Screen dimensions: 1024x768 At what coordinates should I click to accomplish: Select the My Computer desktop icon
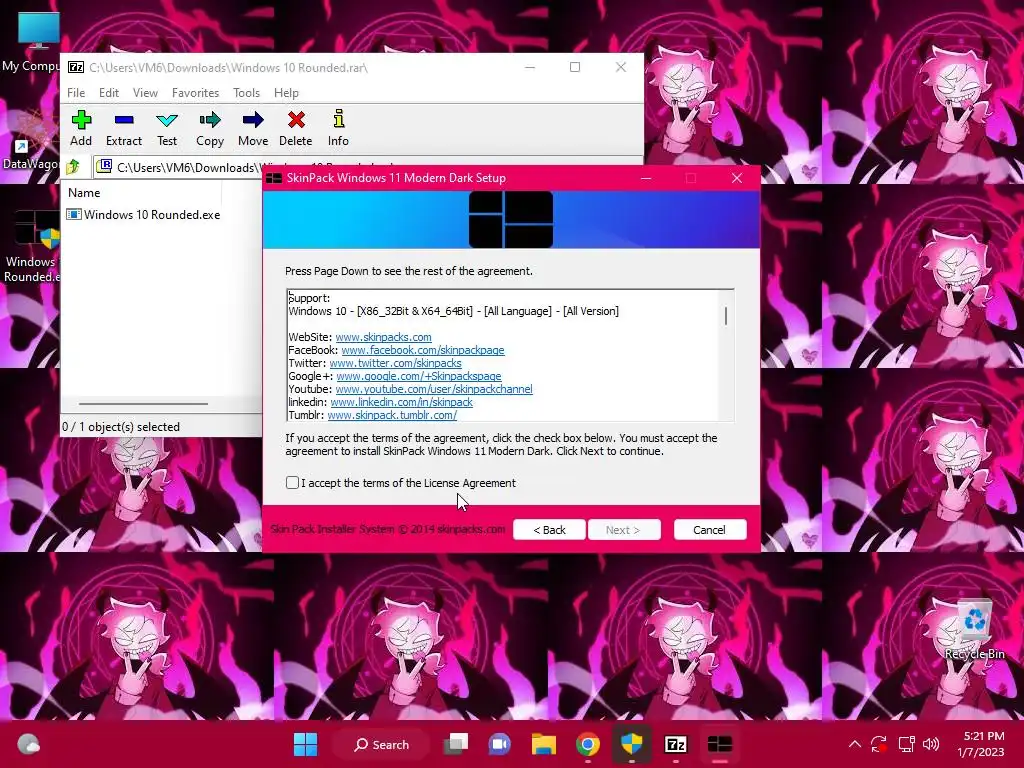[31, 42]
